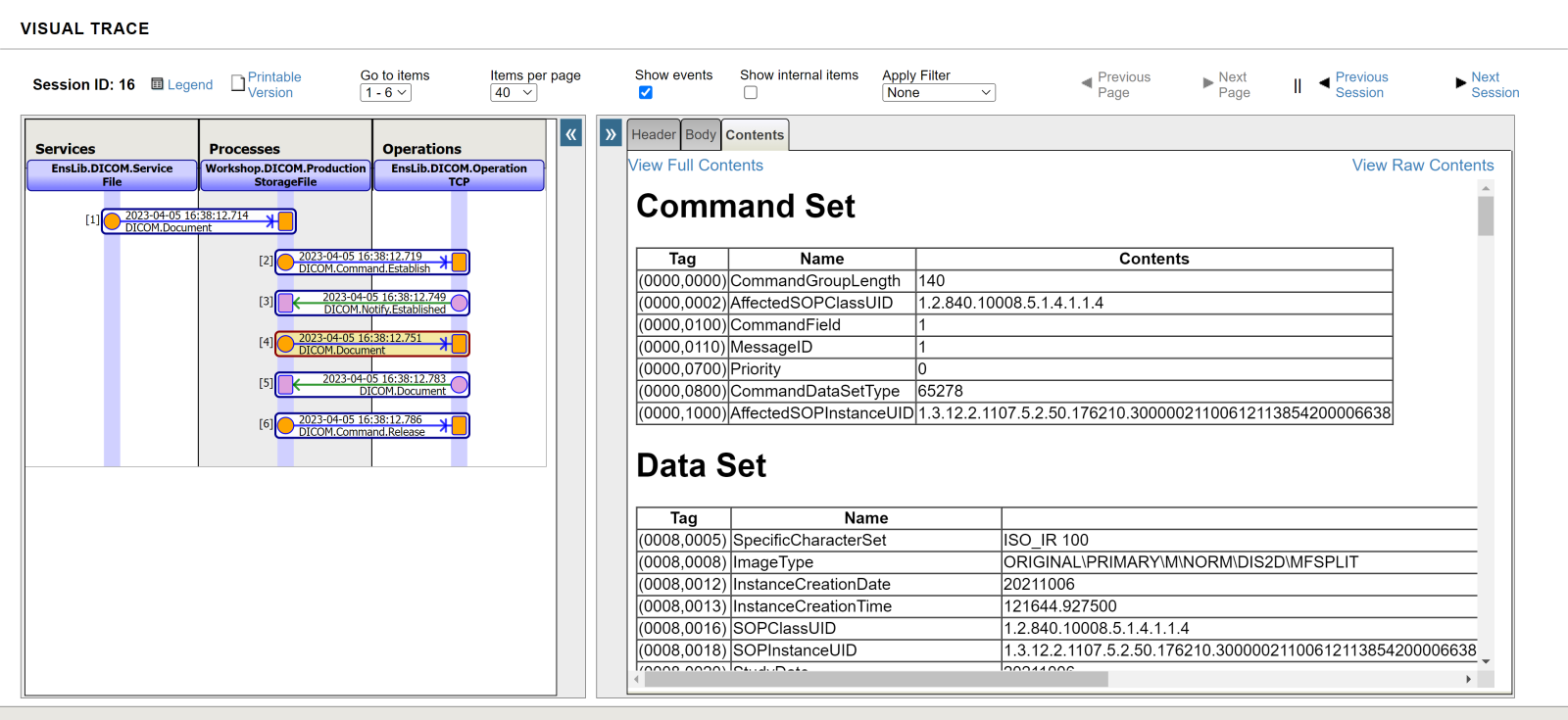Click the orange circle of message 1
This screenshot has width=1568, height=720.
pos(113,221)
